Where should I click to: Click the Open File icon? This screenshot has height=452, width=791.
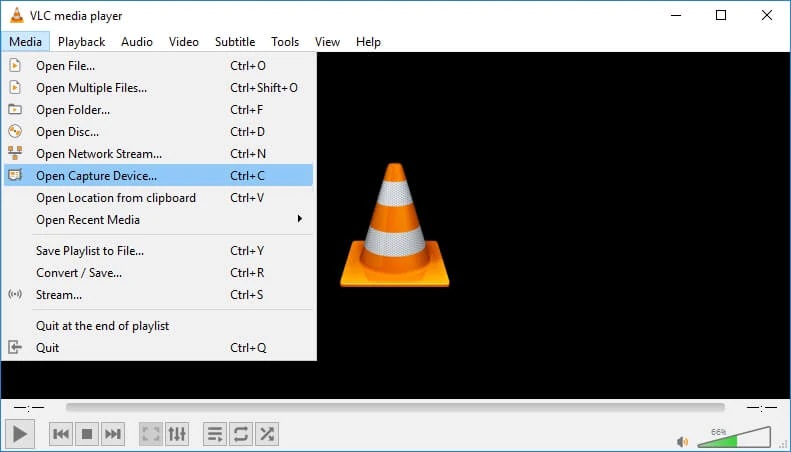point(15,66)
